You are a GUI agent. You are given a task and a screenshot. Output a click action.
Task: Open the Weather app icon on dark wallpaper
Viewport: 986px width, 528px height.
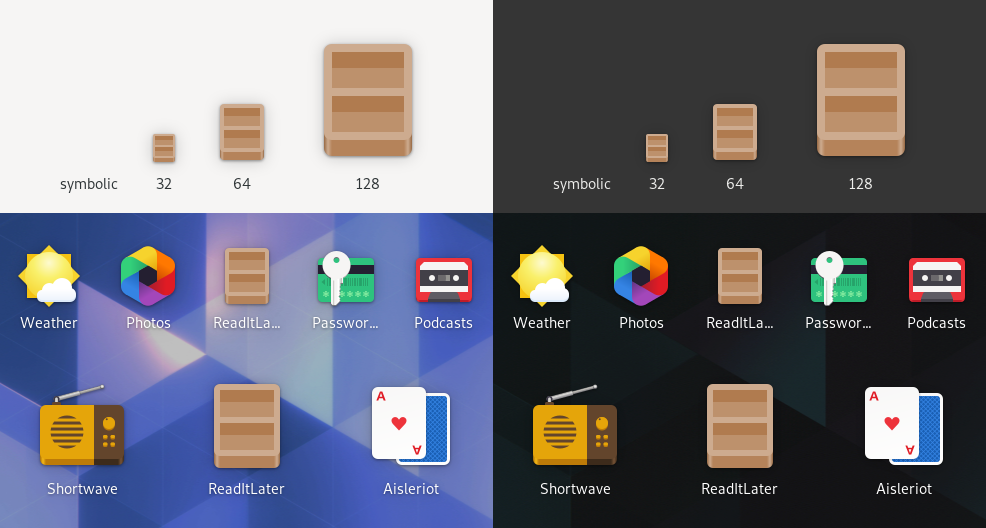[x=542, y=275]
